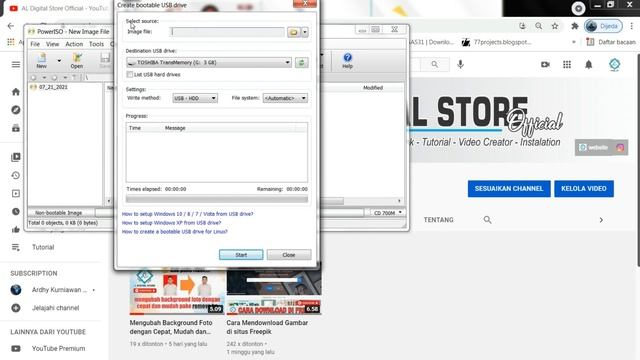Click the New toolbar icon in PowerISO
Screen dimensions: 640x360
pyautogui.click(x=42, y=60)
